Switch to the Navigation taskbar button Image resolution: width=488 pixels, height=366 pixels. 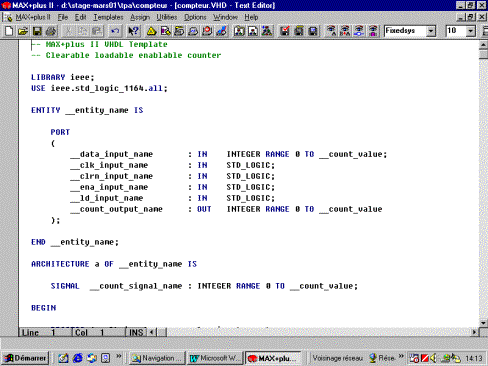[x=157, y=358]
